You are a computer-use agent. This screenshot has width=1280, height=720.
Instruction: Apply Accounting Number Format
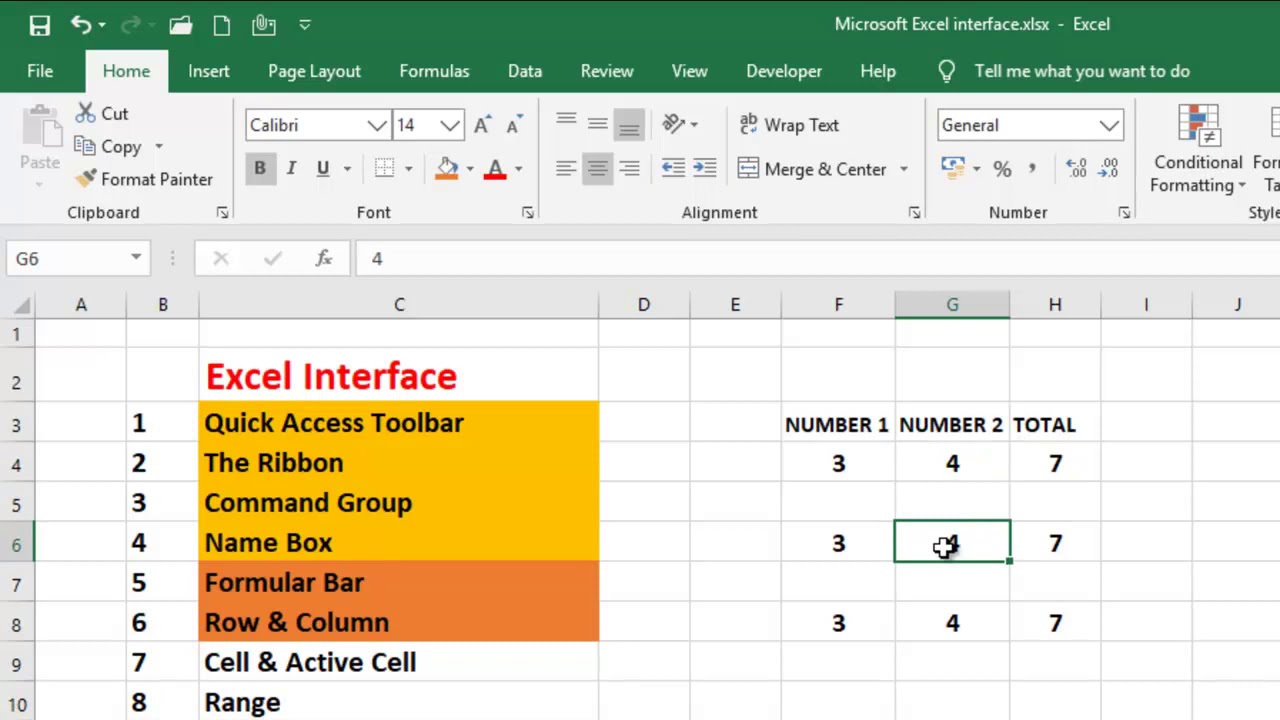point(953,169)
